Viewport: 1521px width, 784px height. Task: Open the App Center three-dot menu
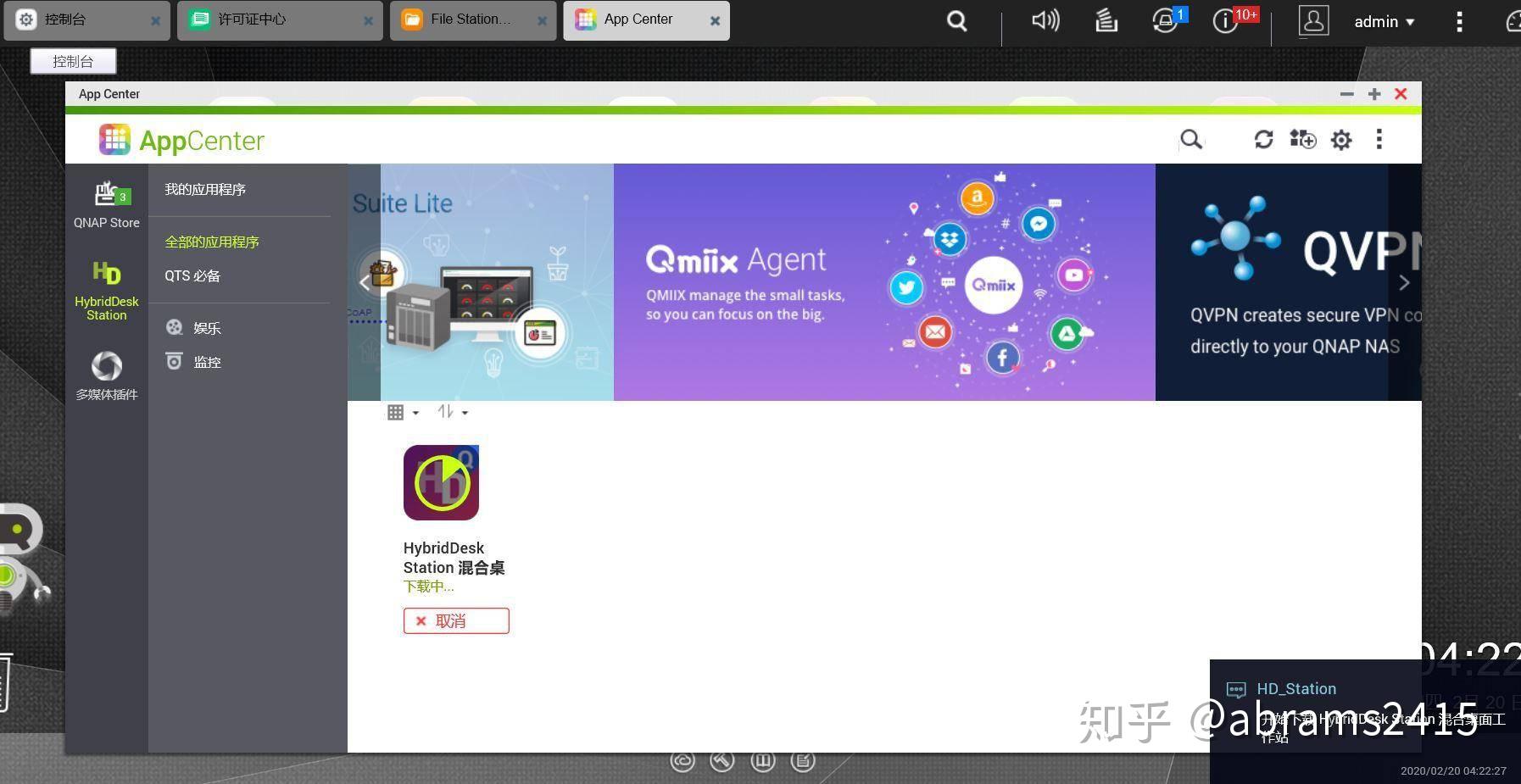[1379, 139]
